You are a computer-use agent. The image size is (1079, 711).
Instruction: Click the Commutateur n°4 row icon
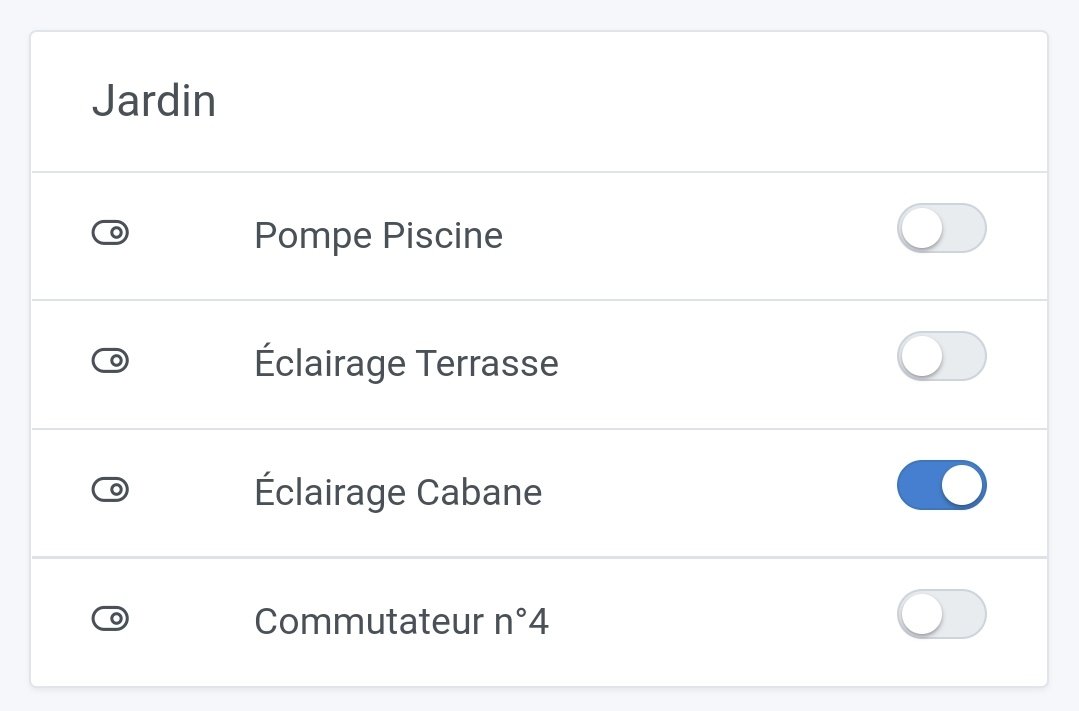click(111, 619)
